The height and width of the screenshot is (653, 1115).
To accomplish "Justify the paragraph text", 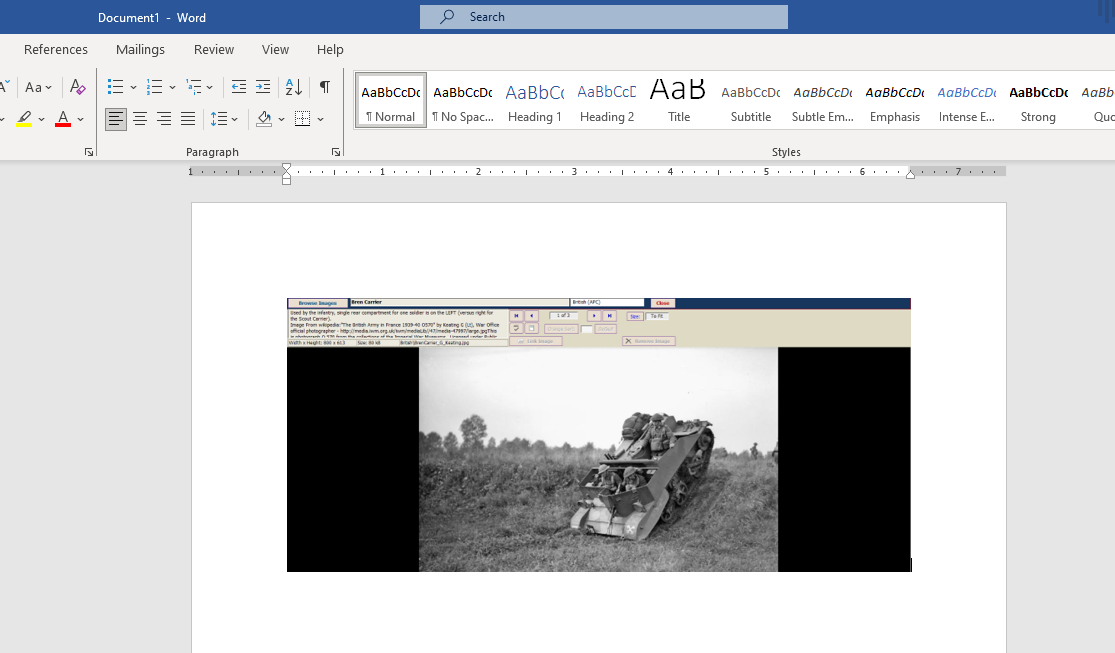I will coord(188,119).
